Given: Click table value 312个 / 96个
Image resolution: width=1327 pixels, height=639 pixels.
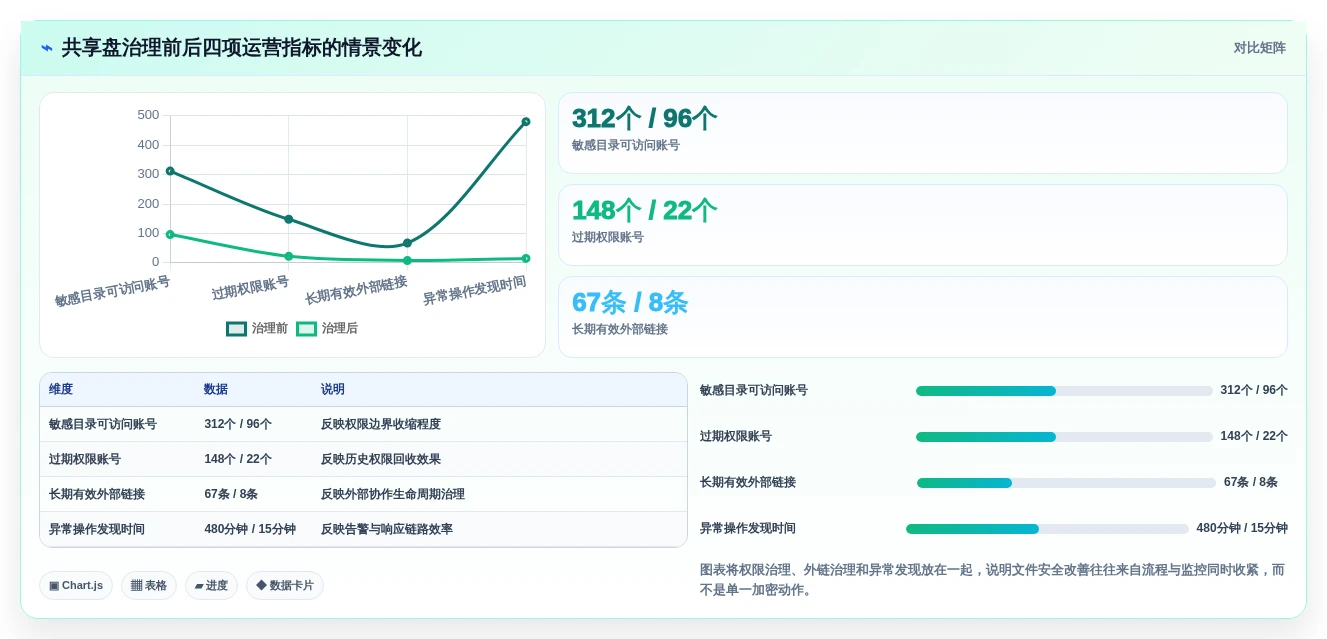Looking at the screenshot, I should tap(238, 424).
